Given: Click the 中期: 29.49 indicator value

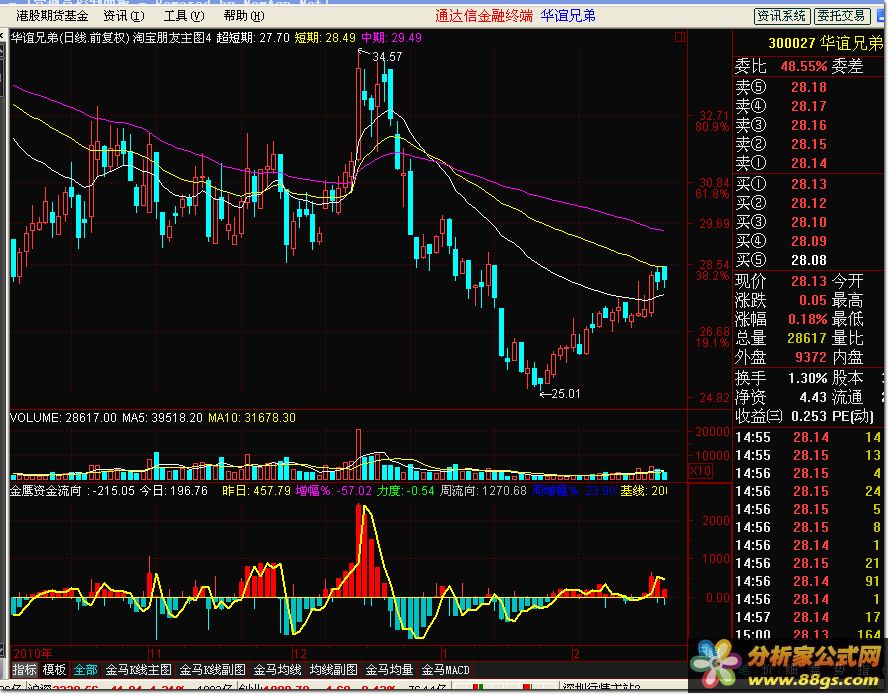Looking at the screenshot, I should 392,38.
